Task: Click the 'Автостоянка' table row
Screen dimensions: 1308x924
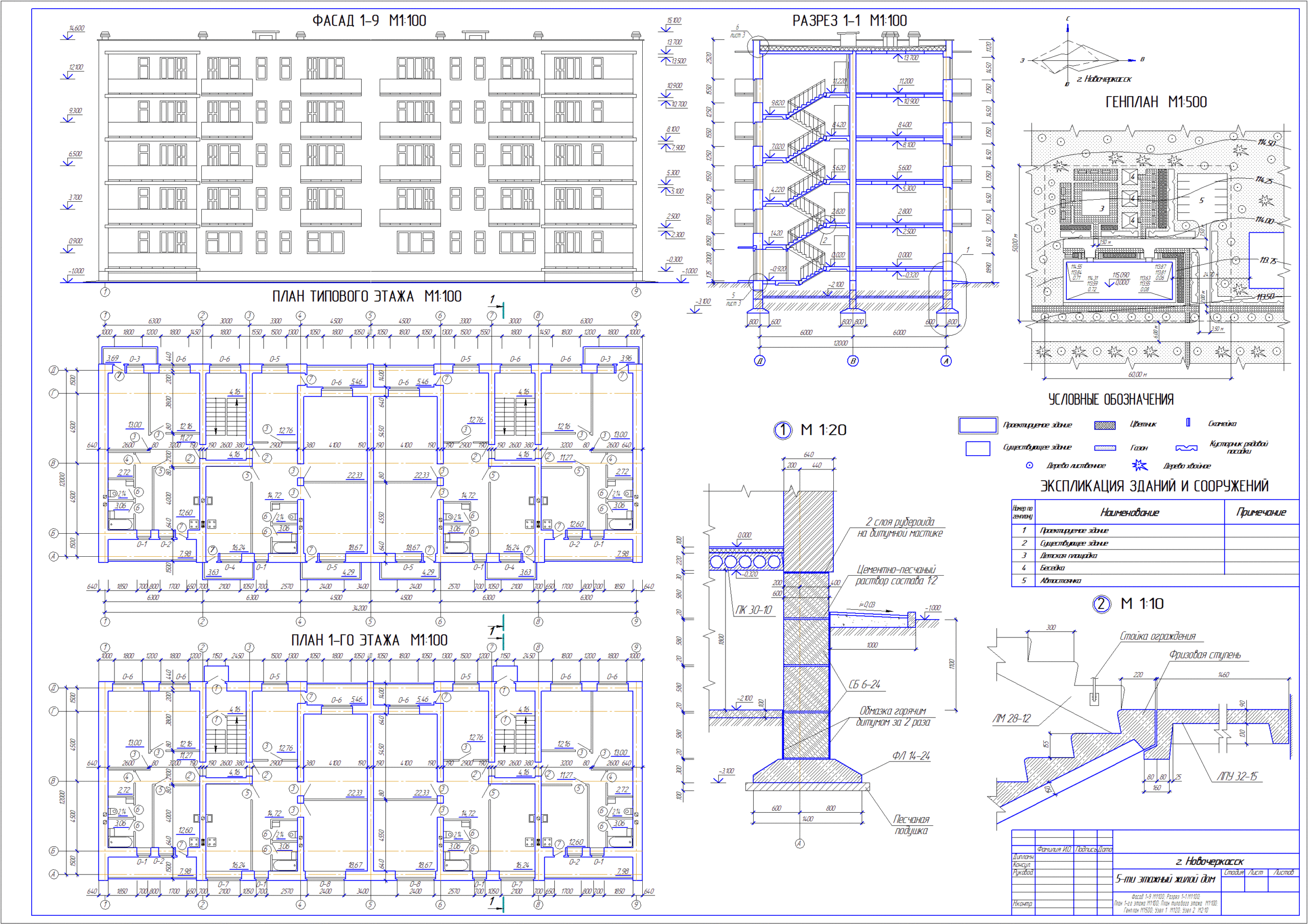Action: click(x=1155, y=580)
